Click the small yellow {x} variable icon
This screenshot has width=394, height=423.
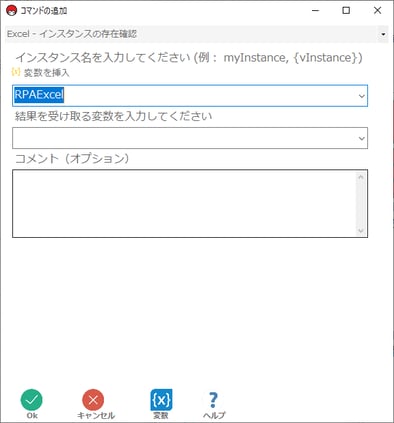point(16,72)
